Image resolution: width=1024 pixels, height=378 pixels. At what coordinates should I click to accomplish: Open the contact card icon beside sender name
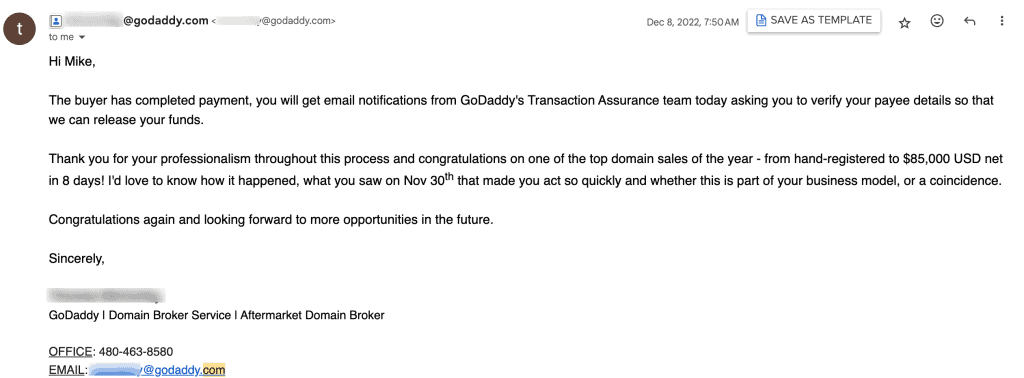[56, 21]
